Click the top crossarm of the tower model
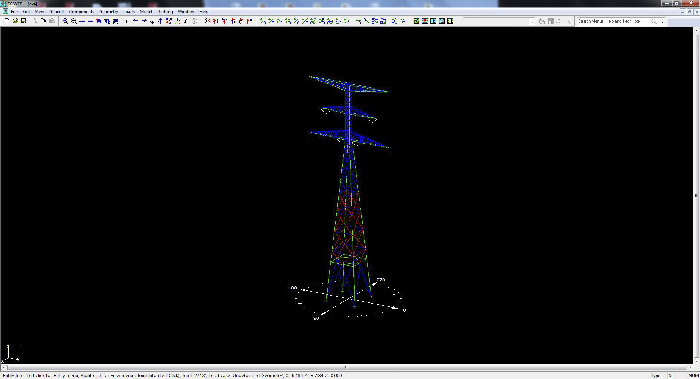This screenshot has height=379, width=700. coord(349,84)
